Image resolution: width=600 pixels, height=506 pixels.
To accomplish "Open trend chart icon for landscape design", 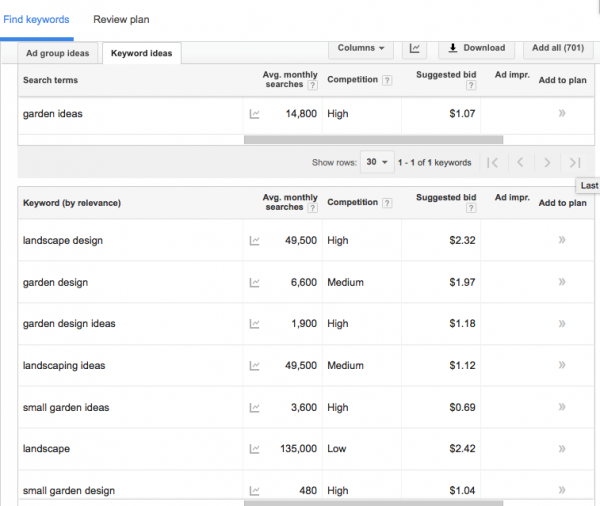I will (x=254, y=241).
